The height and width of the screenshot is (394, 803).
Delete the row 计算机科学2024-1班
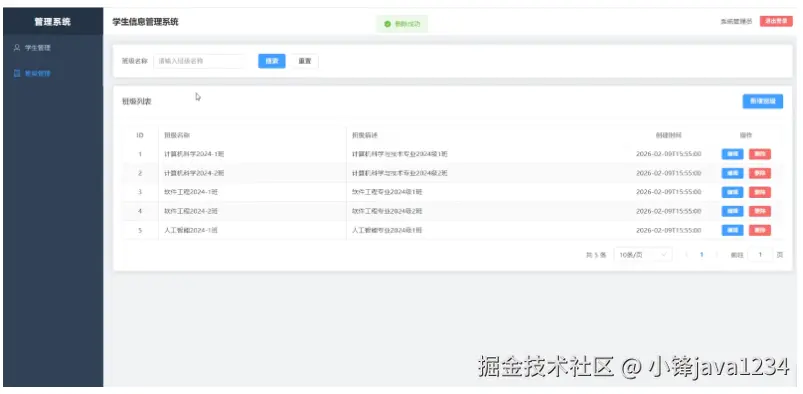759,154
